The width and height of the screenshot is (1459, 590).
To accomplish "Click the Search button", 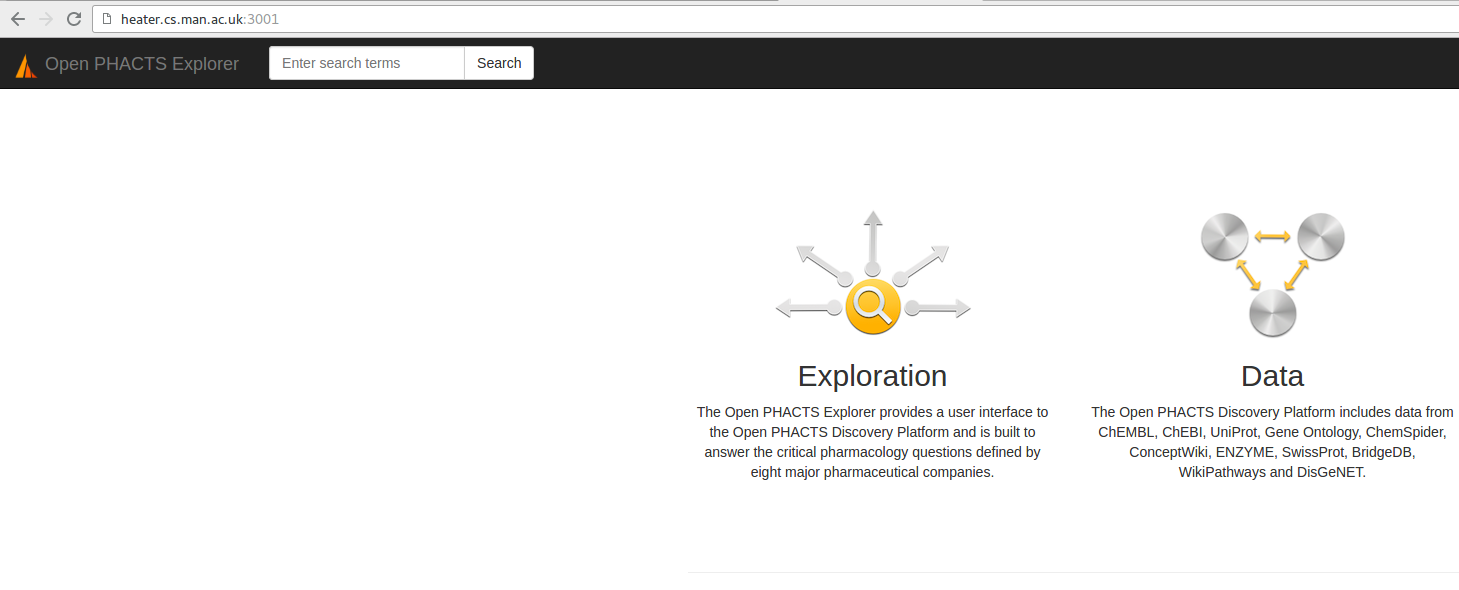I will click(499, 63).
